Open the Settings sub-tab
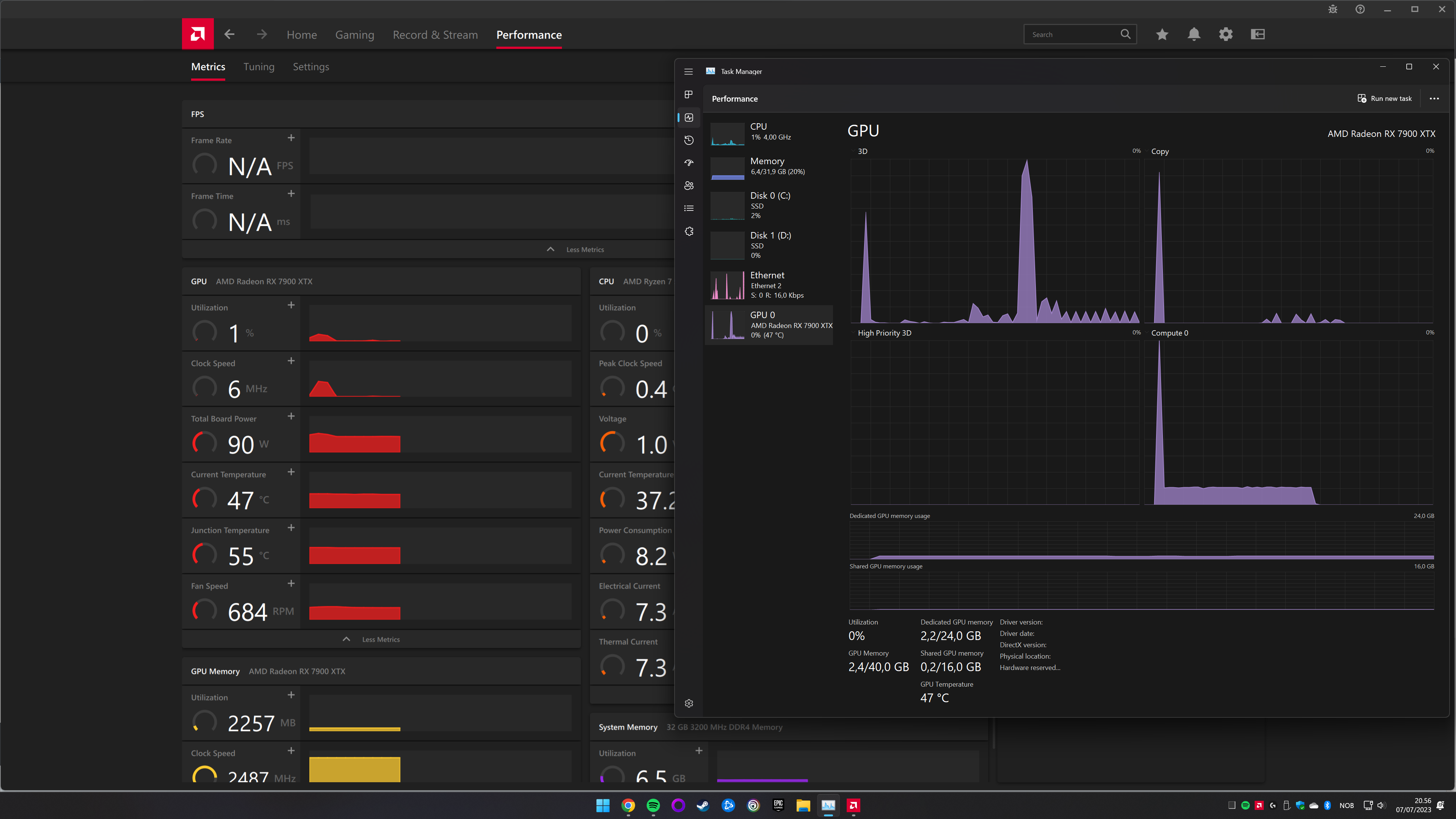 pos(311,67)
